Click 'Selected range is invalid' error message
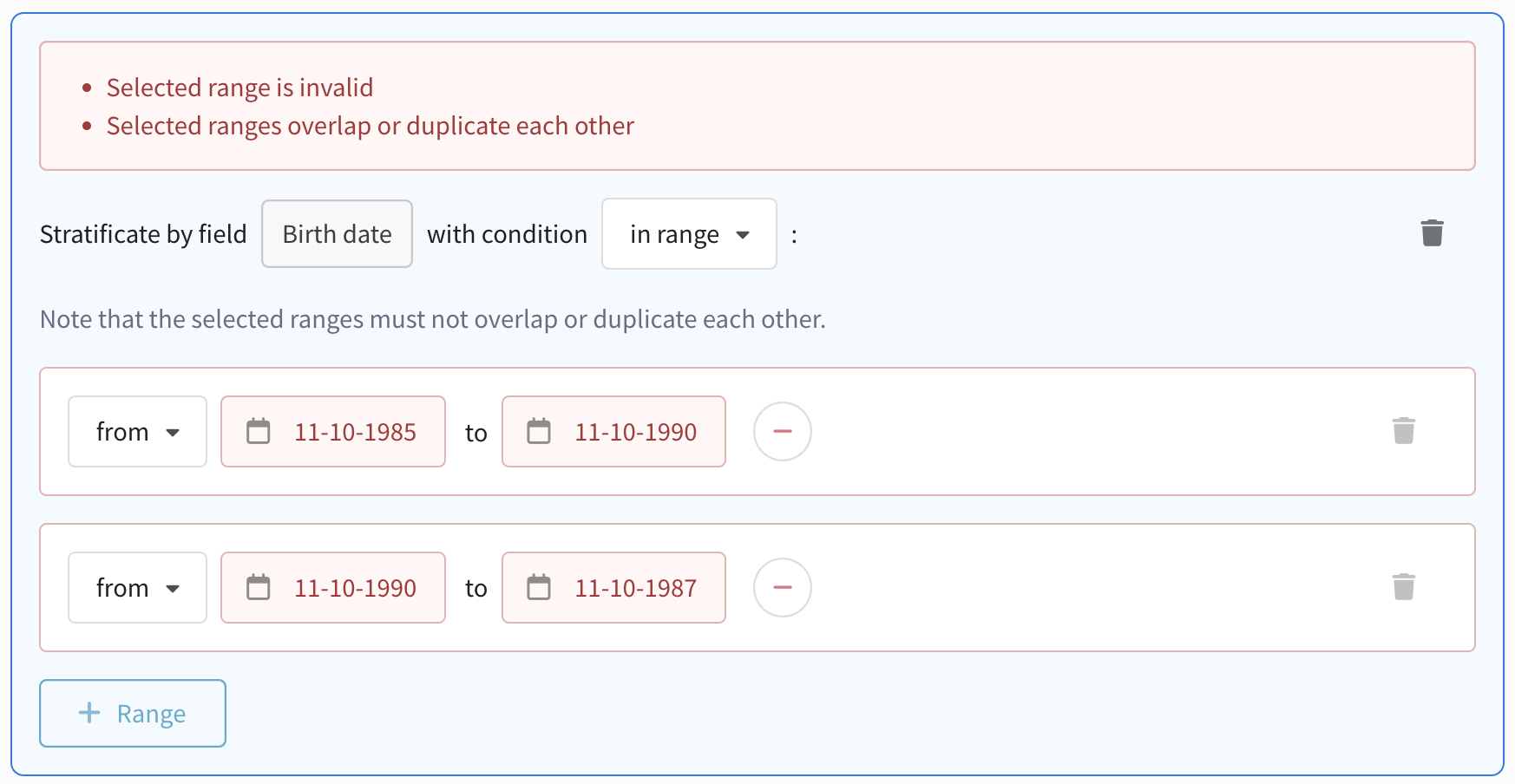The width and height of the screenshot is (1515, 784). click(x=239, y=88)
